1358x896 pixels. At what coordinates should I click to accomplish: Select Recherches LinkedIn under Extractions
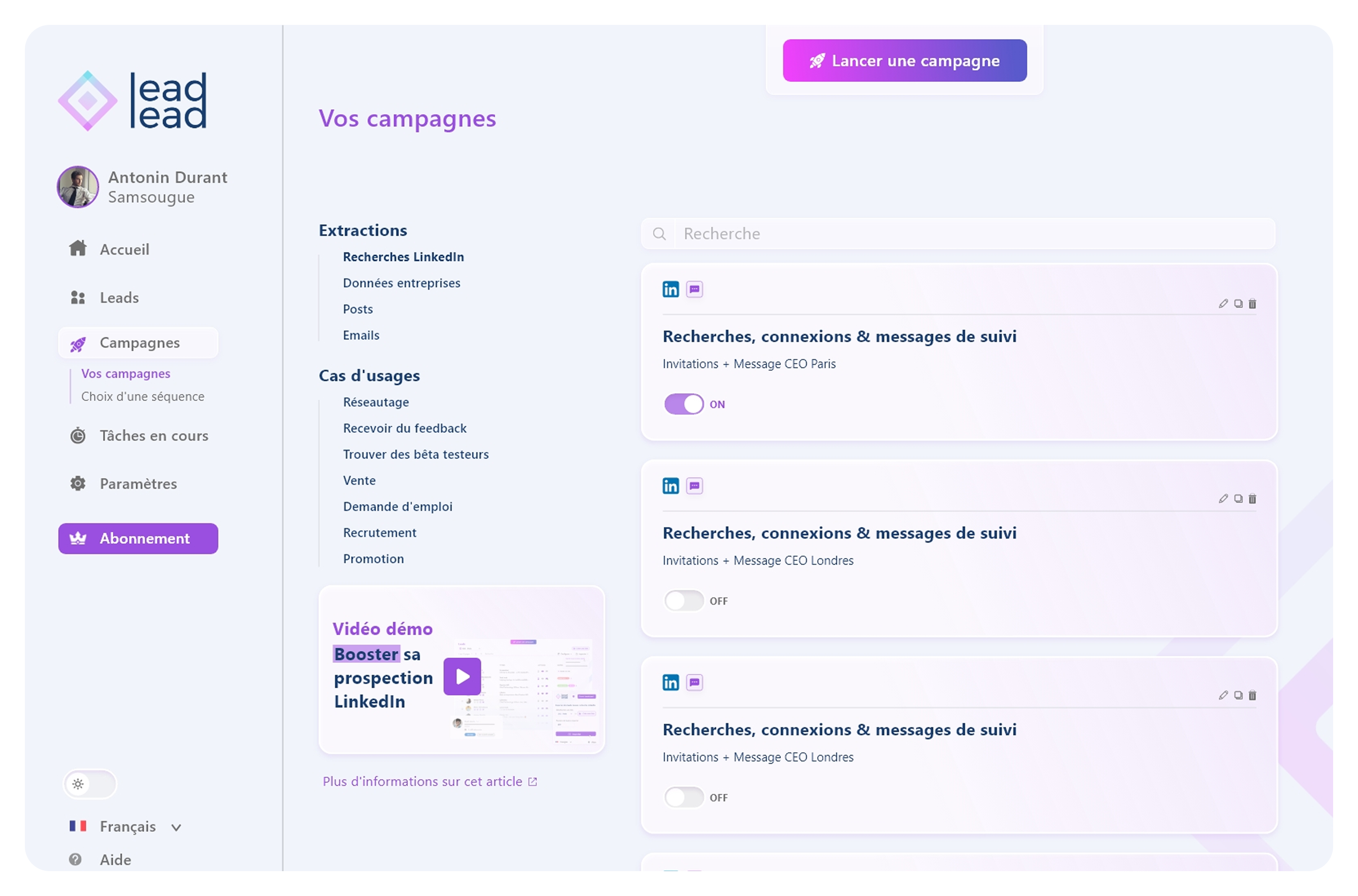(403, 257)
